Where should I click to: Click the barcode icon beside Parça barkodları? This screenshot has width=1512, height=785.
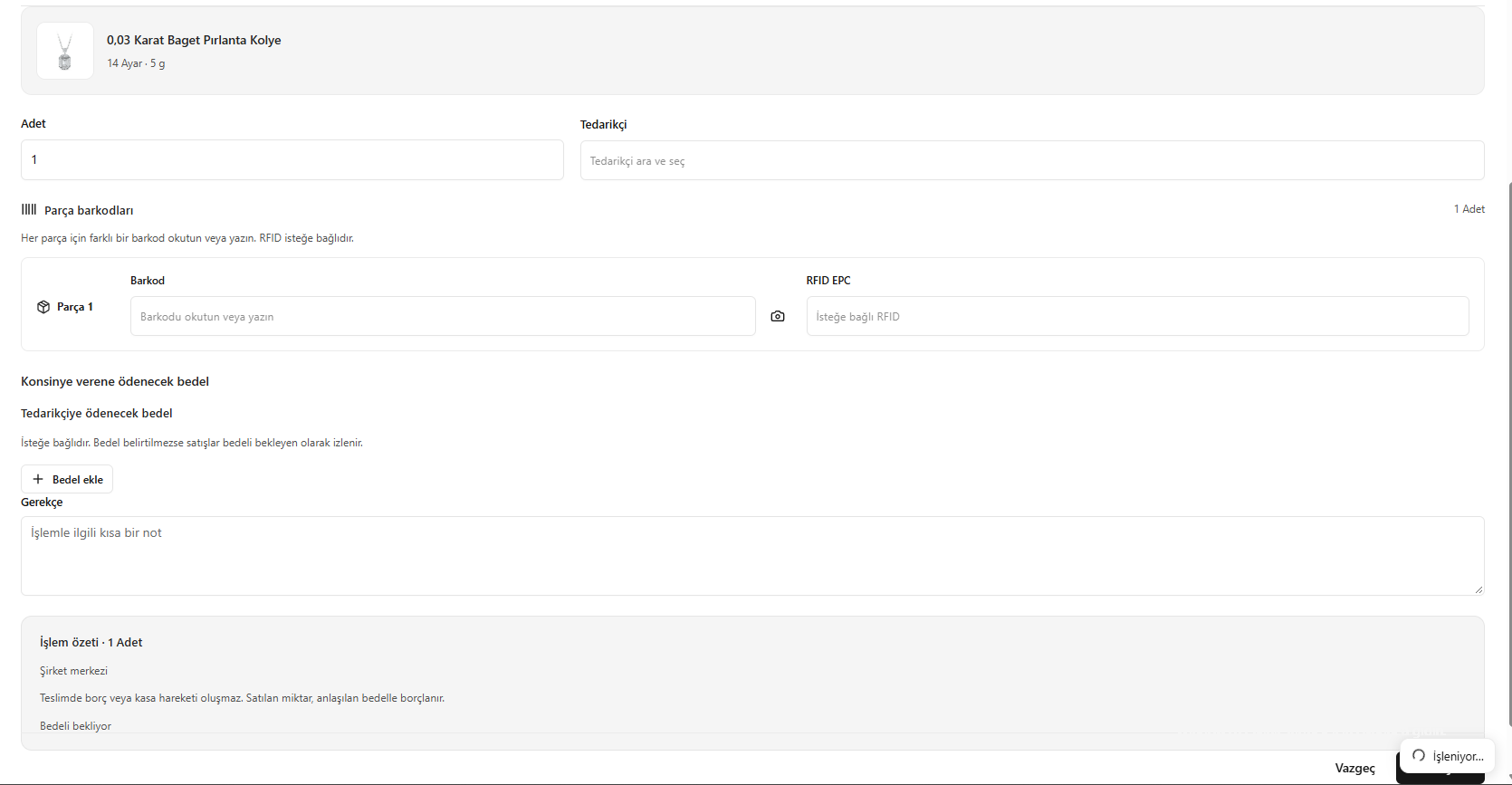click(29, 209)
